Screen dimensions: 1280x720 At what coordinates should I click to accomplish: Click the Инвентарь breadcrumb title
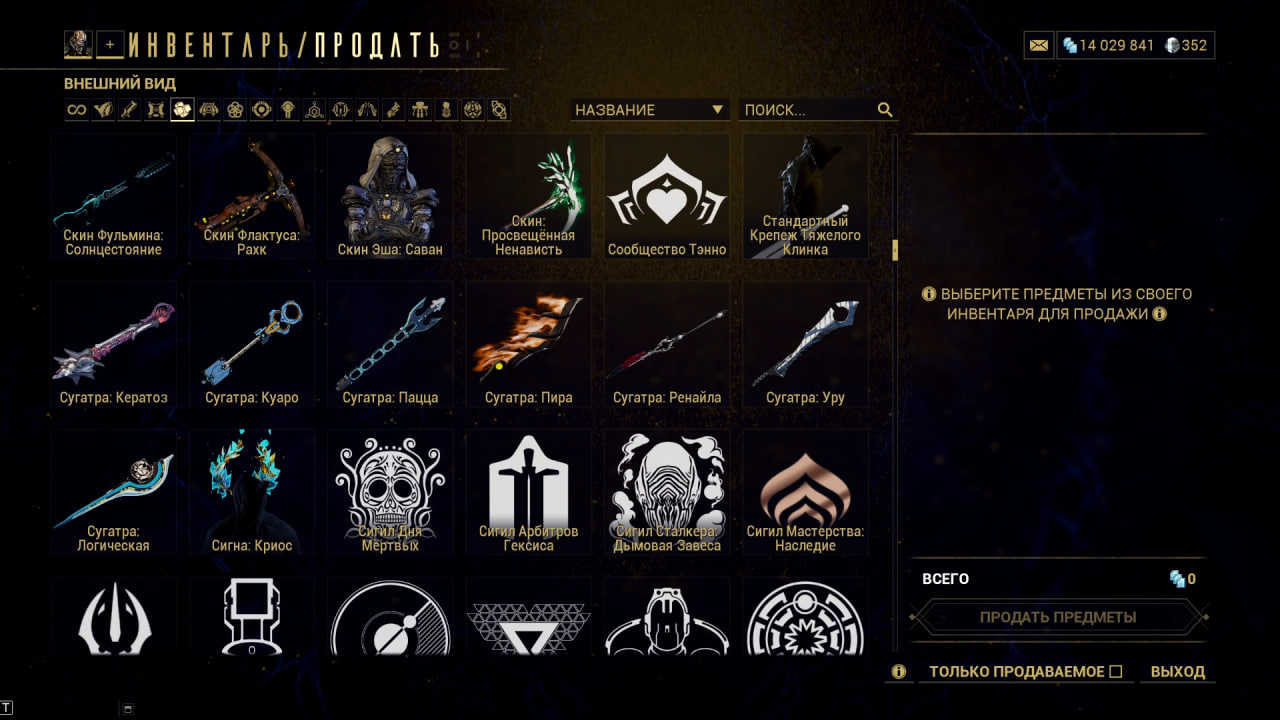click(215, 45)
